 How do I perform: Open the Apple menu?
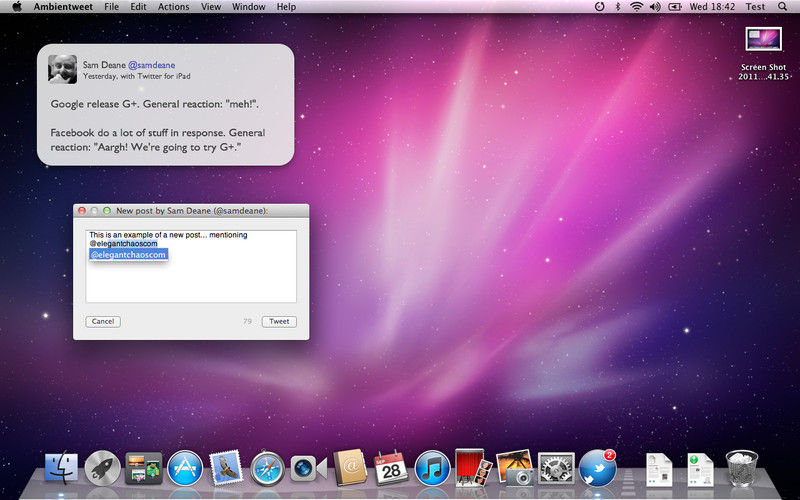pyautogui.click(x=17, y=7)
